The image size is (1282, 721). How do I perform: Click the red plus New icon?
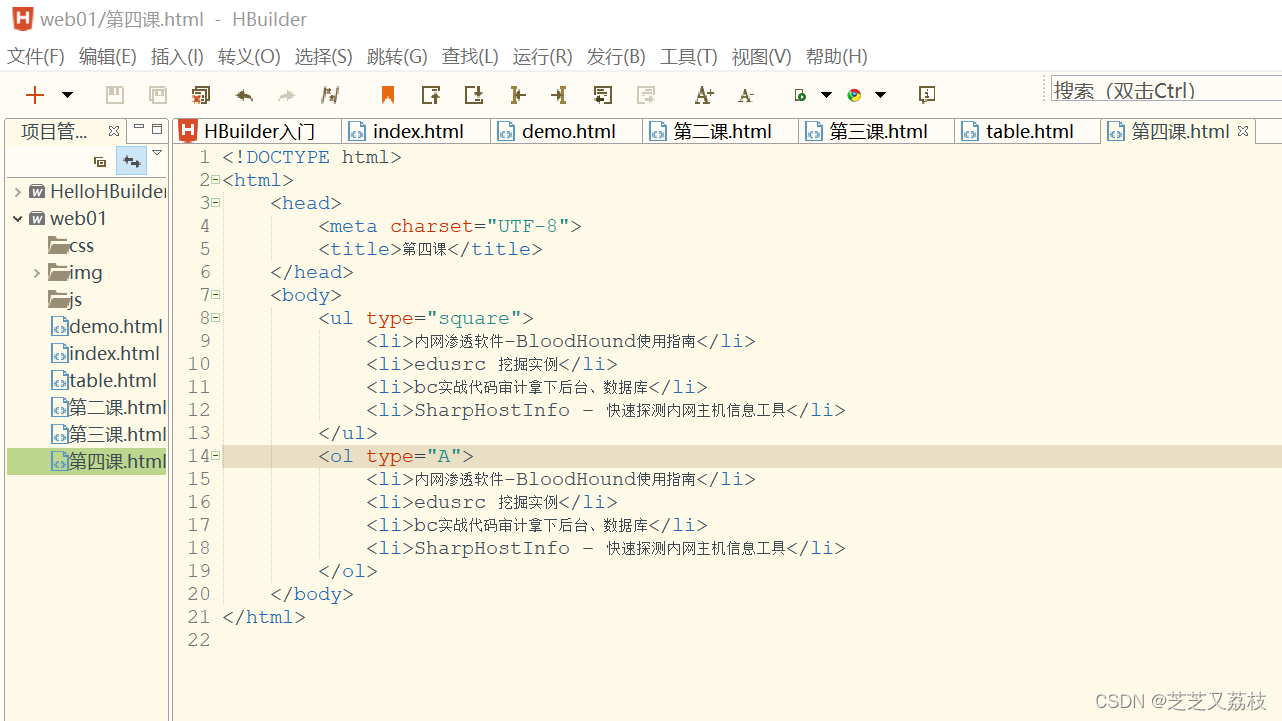(x=35, y=95)
